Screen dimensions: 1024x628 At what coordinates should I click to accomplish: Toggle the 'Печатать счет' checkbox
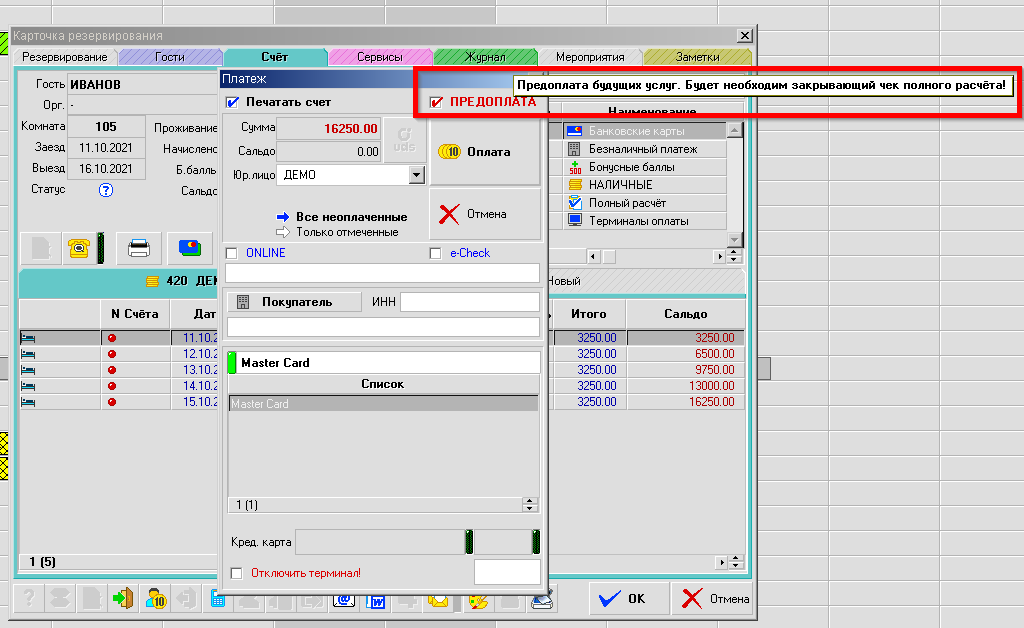[x=233, y=102]
